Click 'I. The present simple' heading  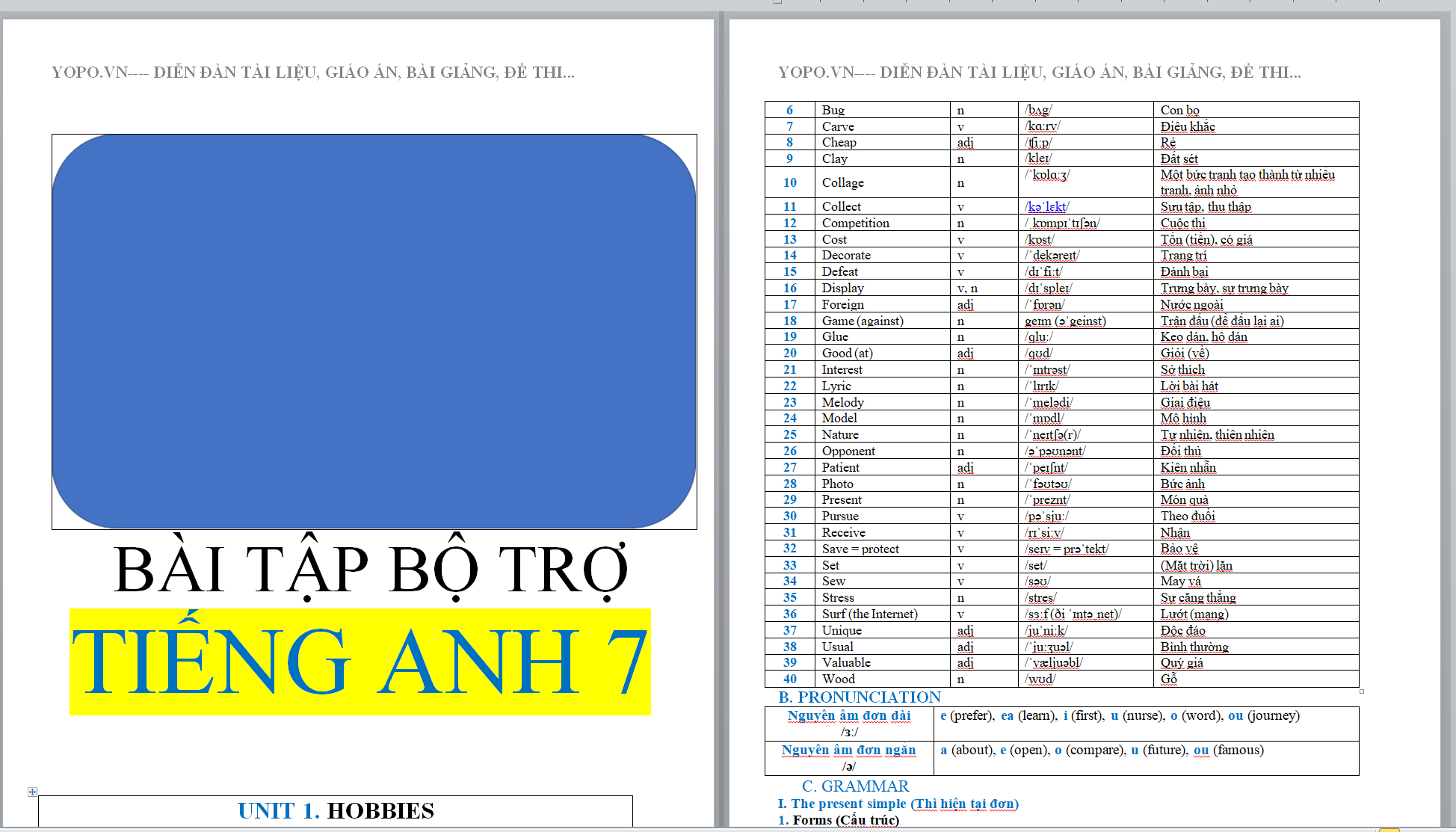tap(898, 804)
